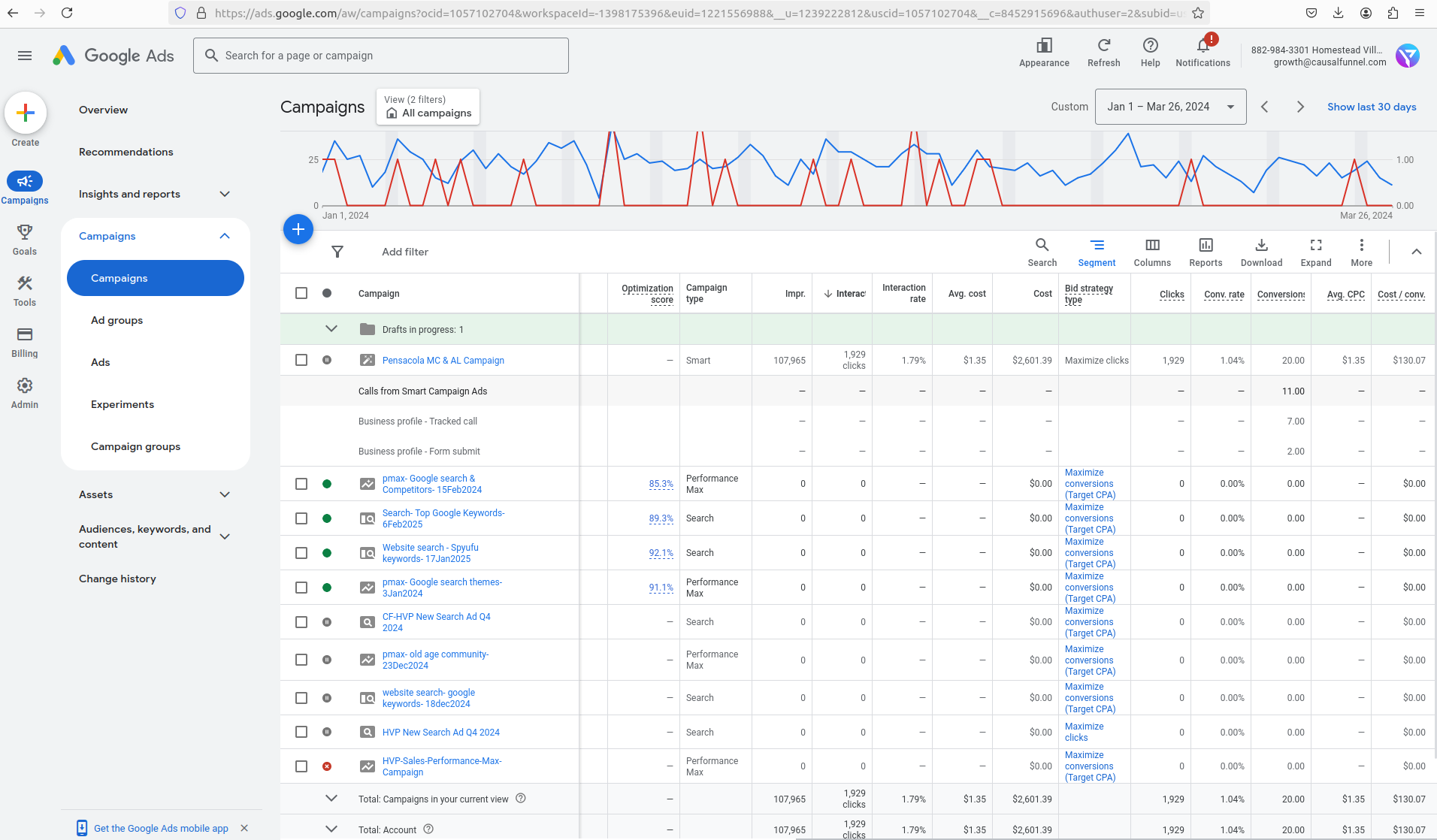Open Tools in the left rail
The image size is (1437, 840).
point(25,291)
